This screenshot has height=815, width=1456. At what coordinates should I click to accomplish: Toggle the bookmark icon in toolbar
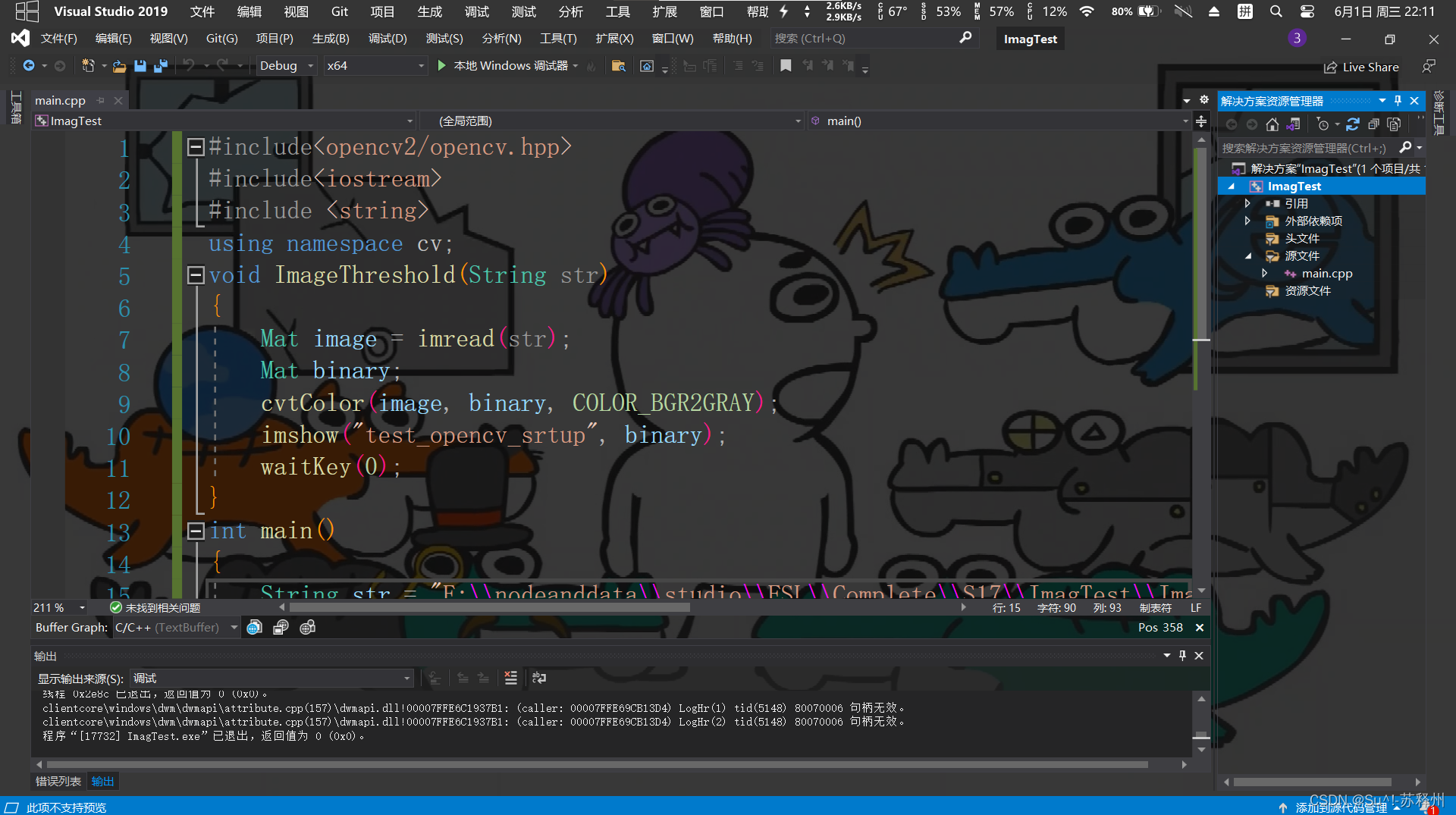coord(786,66)
